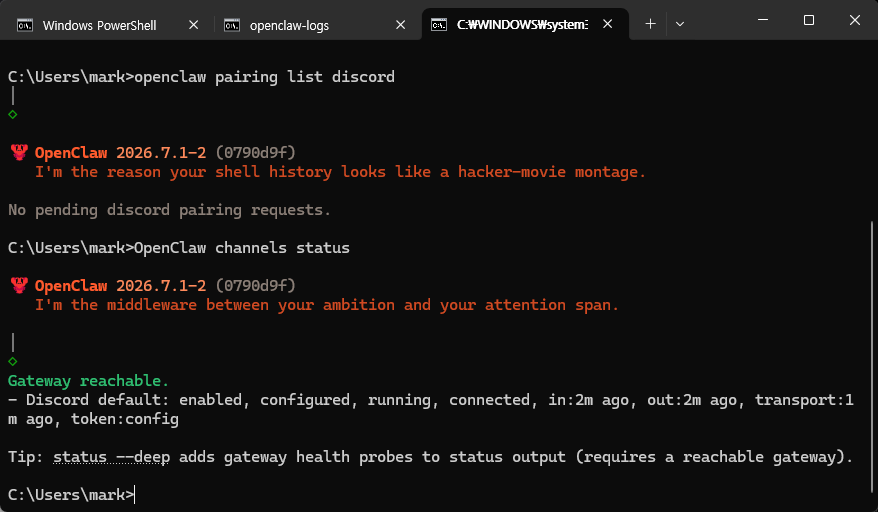Click 'token:config' text
Viewport: 878px width, 512px height.
point(124,419)
